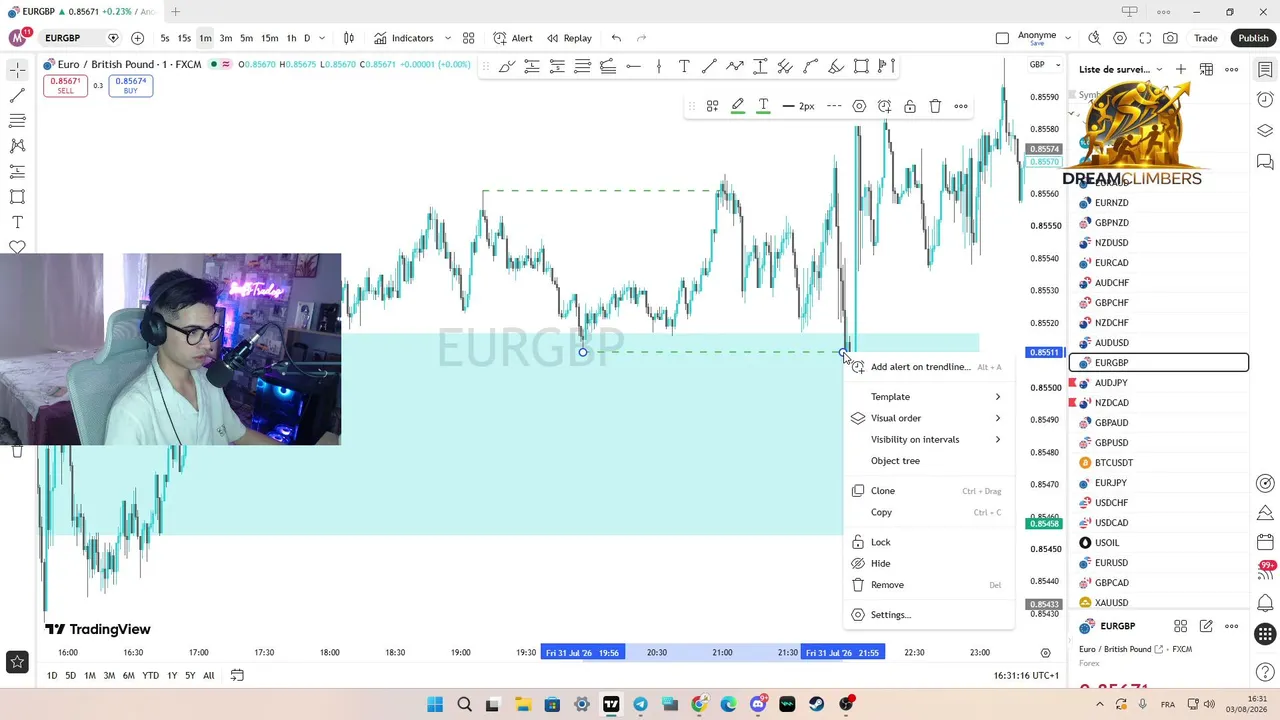The height and width of the screenshot is (720, 1280).
Task: Create an Alert from the top toolbar
Action: coord(513,38)
